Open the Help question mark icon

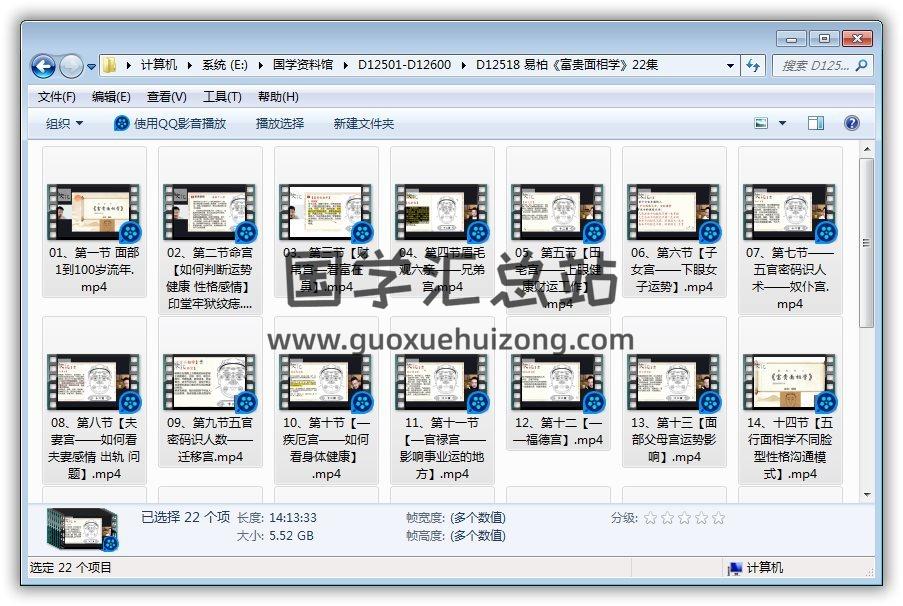[852, 123]
